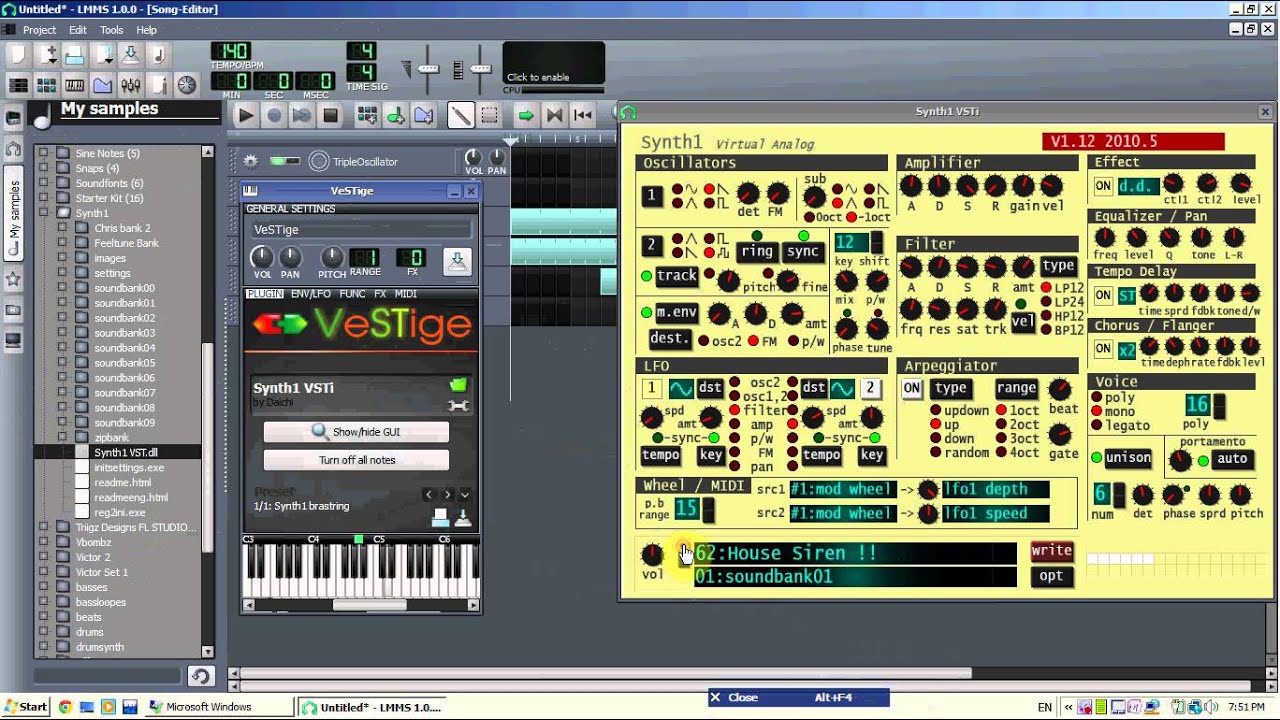Switch to the ENV/LFO tab in VeSTige

pos(310,294)
